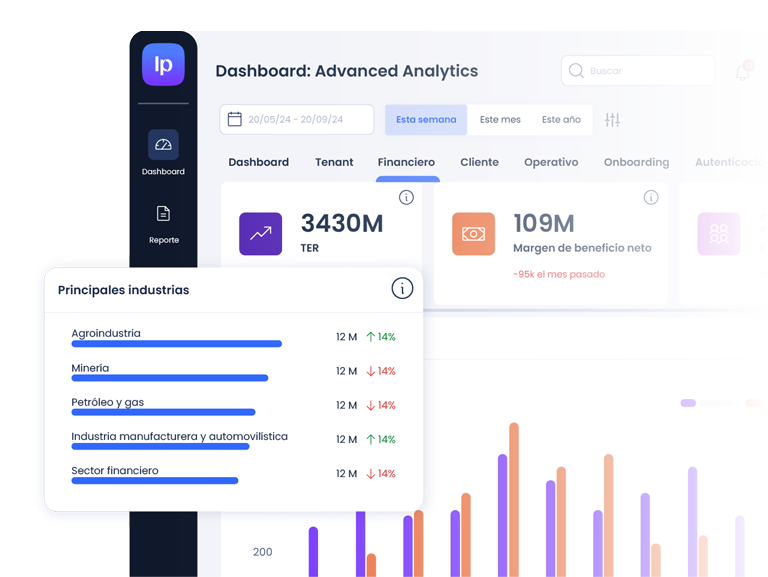Click the lp logo icon in sidebar
The height and width of the screenshot is (577, 768).
pyautogui.click(x=163, y=65)
